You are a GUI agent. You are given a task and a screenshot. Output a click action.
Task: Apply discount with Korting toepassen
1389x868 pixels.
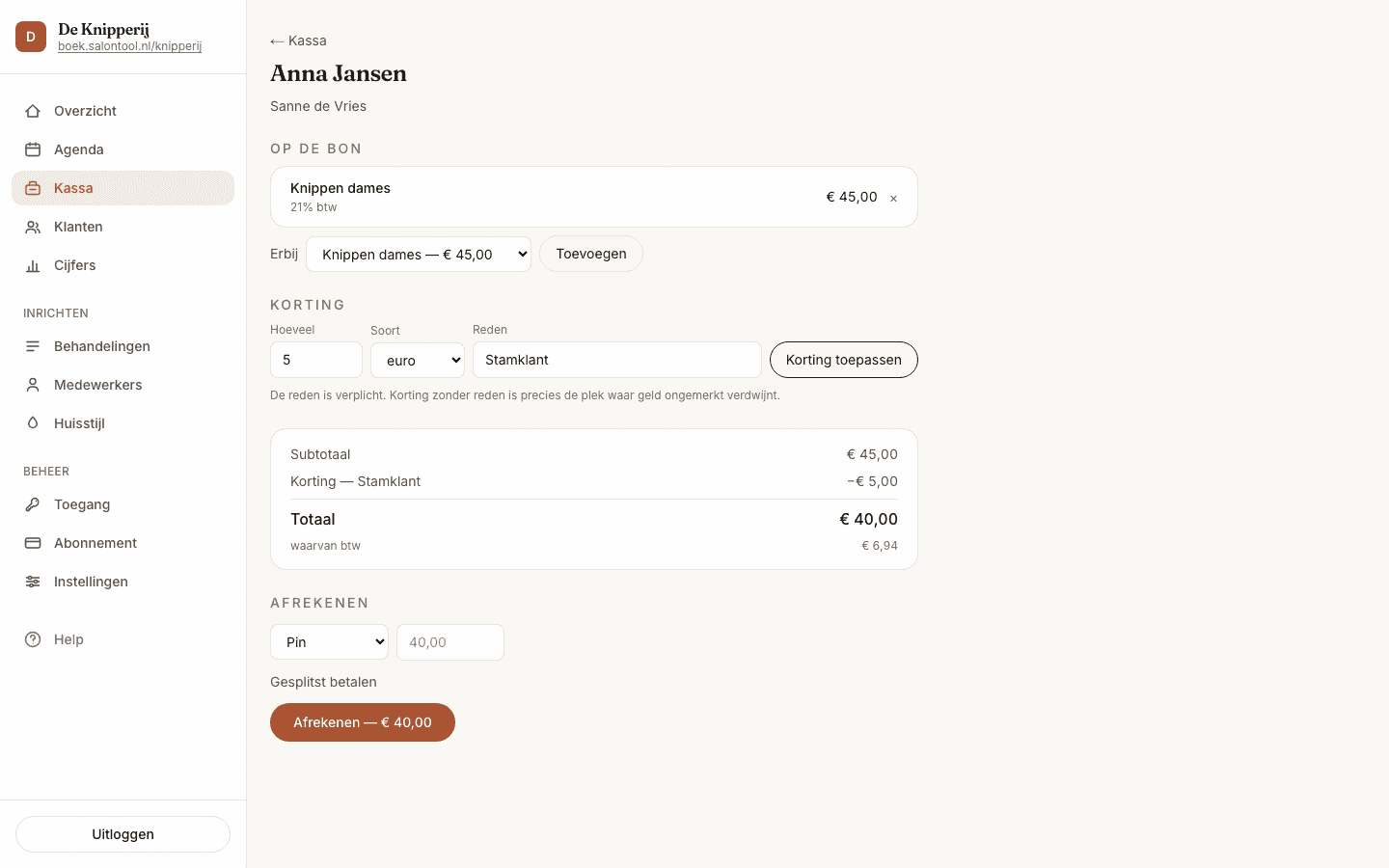click(x=844, y=360)
